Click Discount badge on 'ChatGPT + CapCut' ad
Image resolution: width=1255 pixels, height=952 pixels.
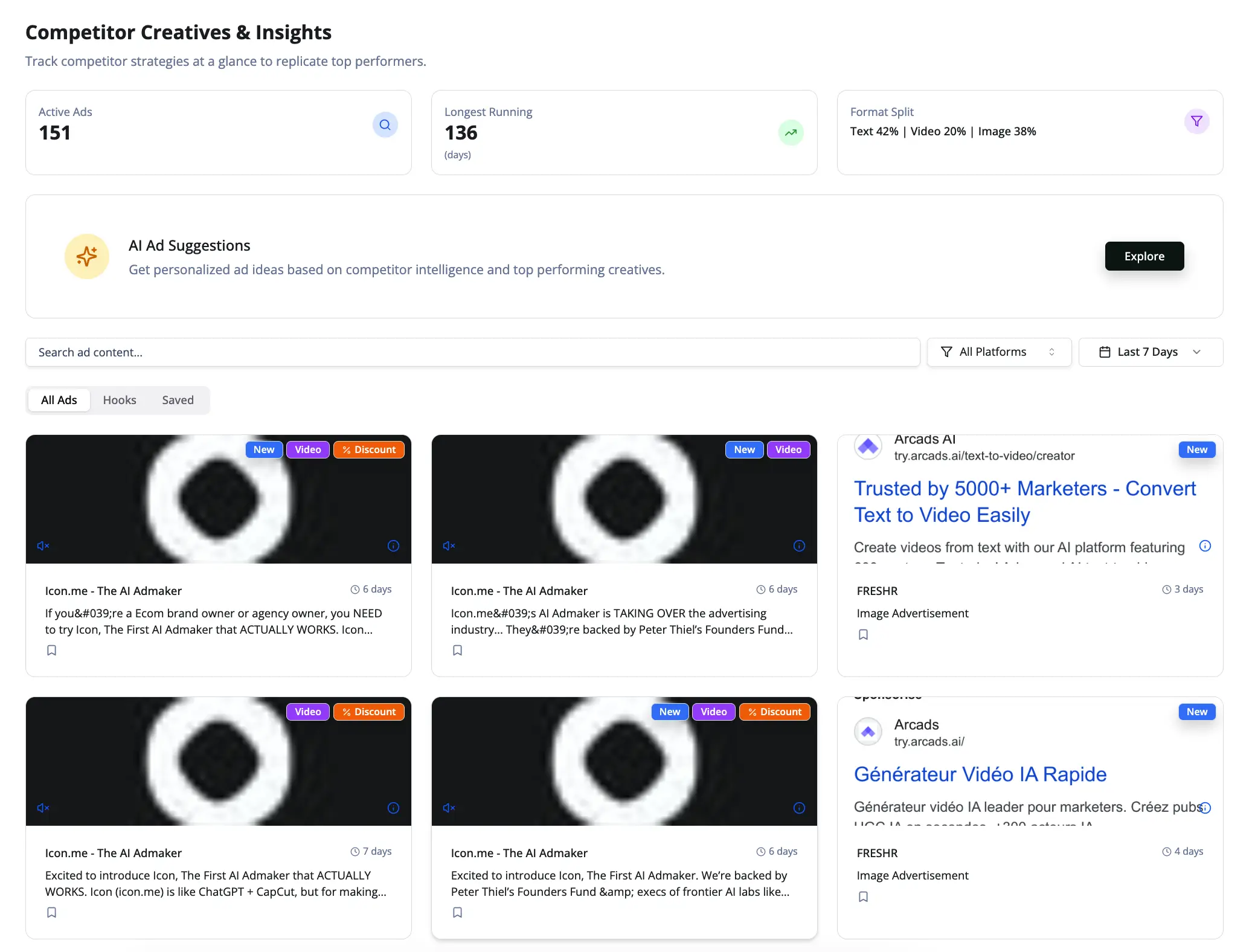369,712
